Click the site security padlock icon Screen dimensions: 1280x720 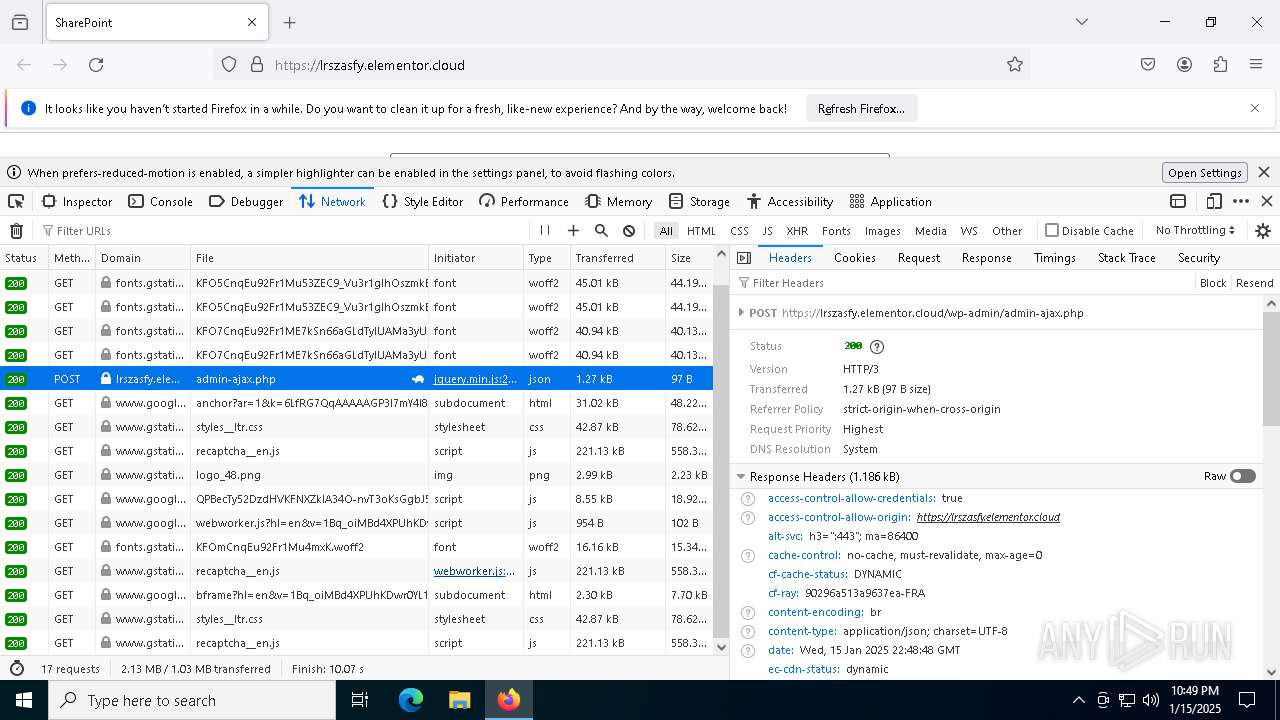click(x=257, y=65)
